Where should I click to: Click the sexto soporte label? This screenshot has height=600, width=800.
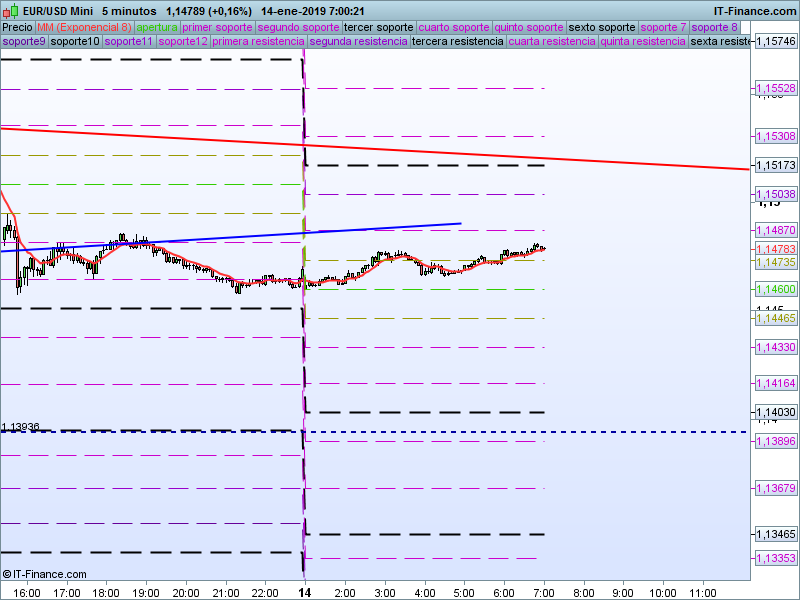pyautogui.click(x=601, y=27)
